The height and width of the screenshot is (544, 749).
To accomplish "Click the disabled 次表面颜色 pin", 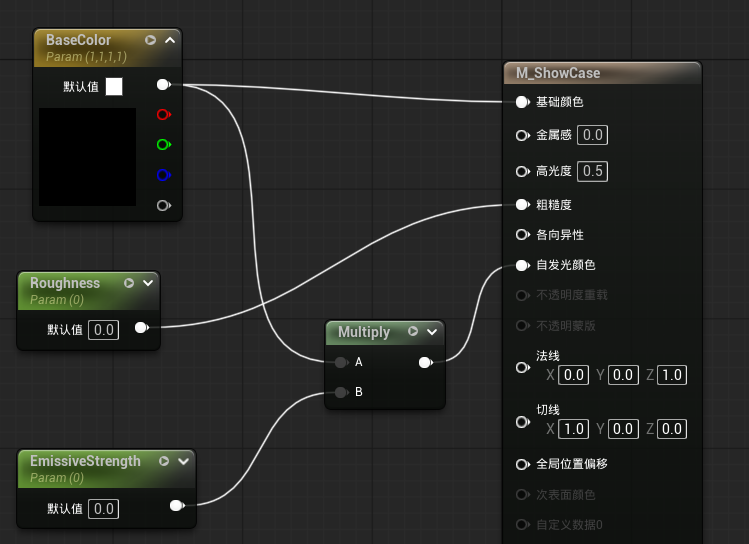I will pyautogui.click(x=523, y=494).
